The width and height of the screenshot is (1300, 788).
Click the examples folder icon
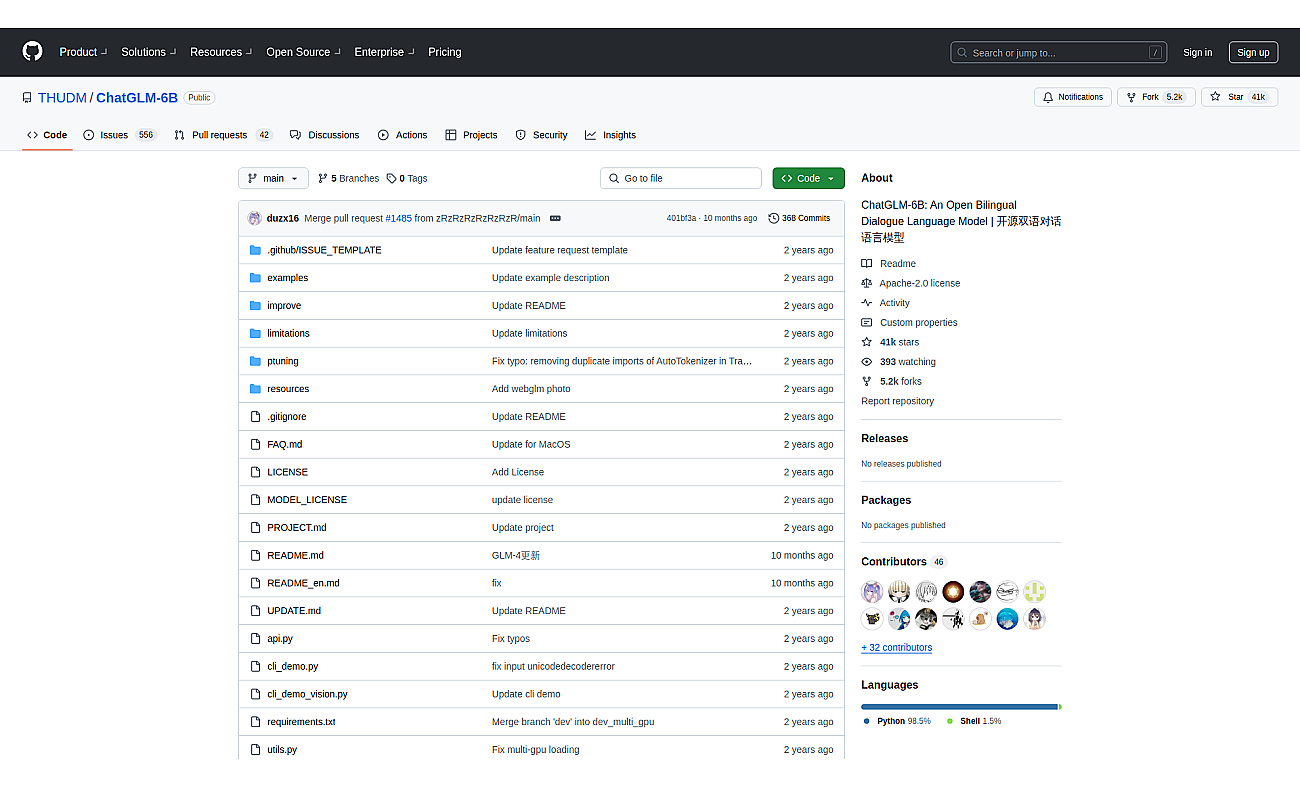pyautogui.click(x=255, y=278)
